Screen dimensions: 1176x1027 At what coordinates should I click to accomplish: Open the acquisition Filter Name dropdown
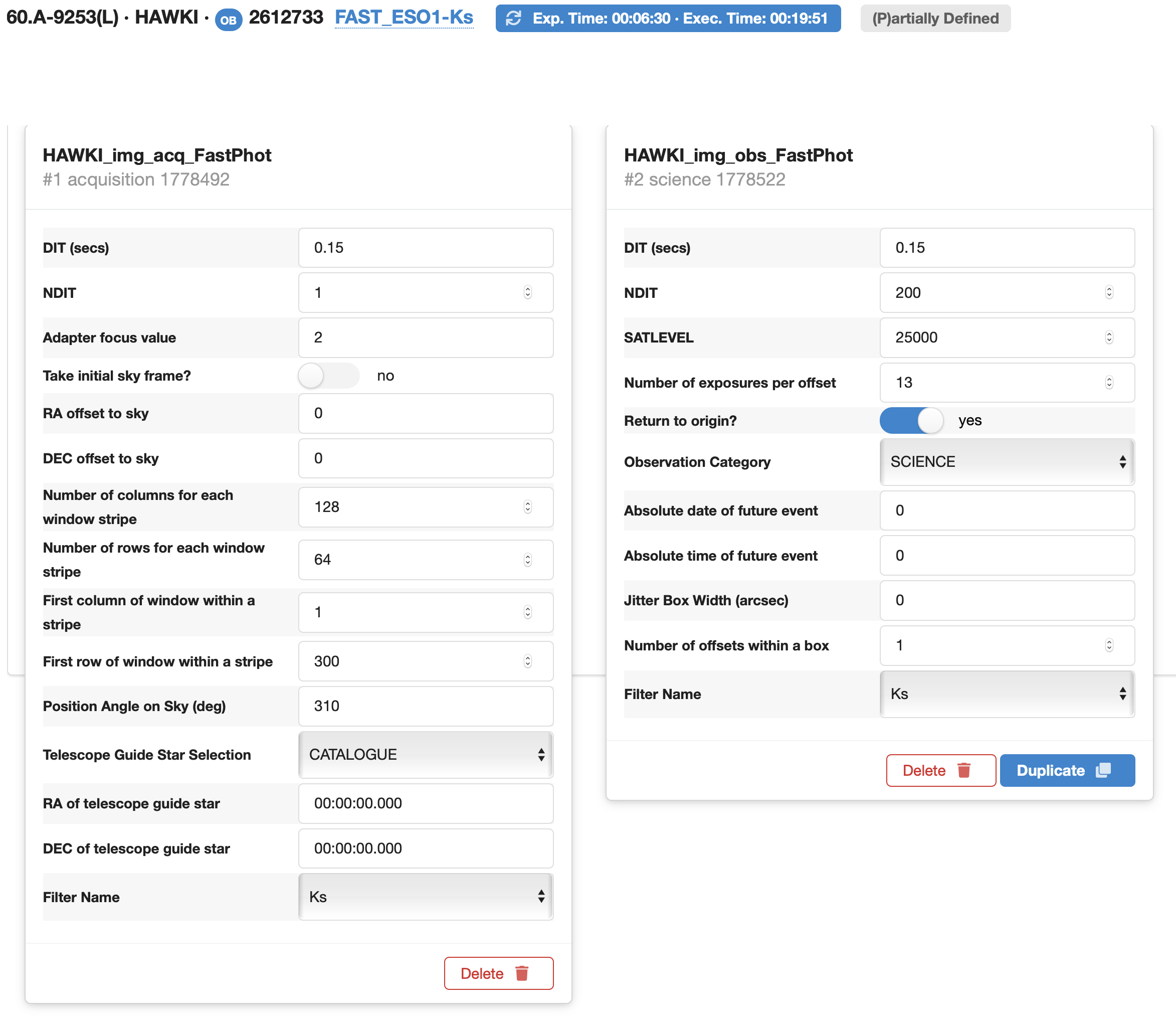[x=426, y=897]
